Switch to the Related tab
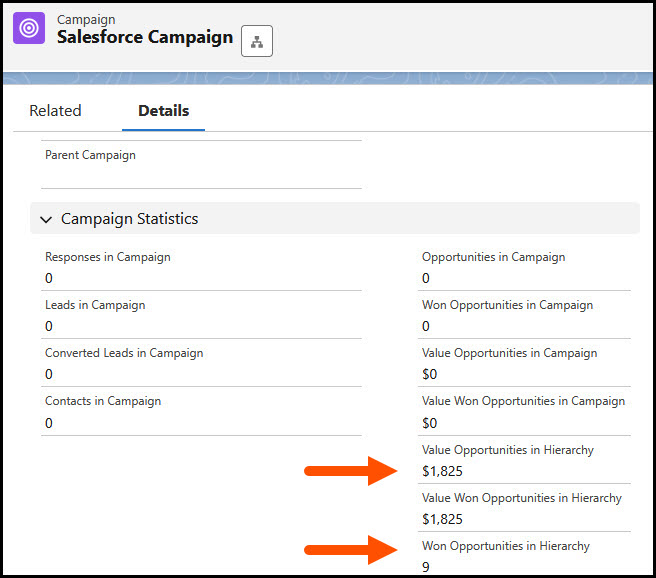Screen dimensions: 656x578 (55, 111)
